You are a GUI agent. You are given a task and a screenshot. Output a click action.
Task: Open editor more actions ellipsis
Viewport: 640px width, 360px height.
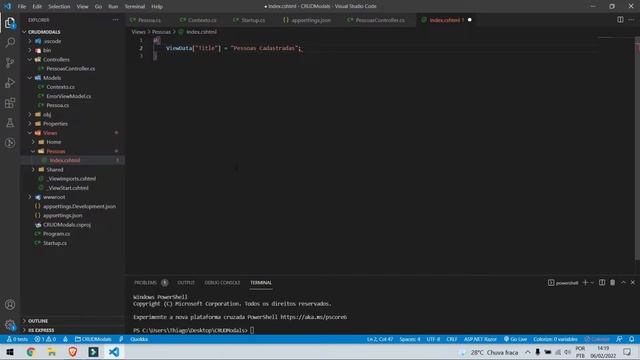(x=631, y=20)
